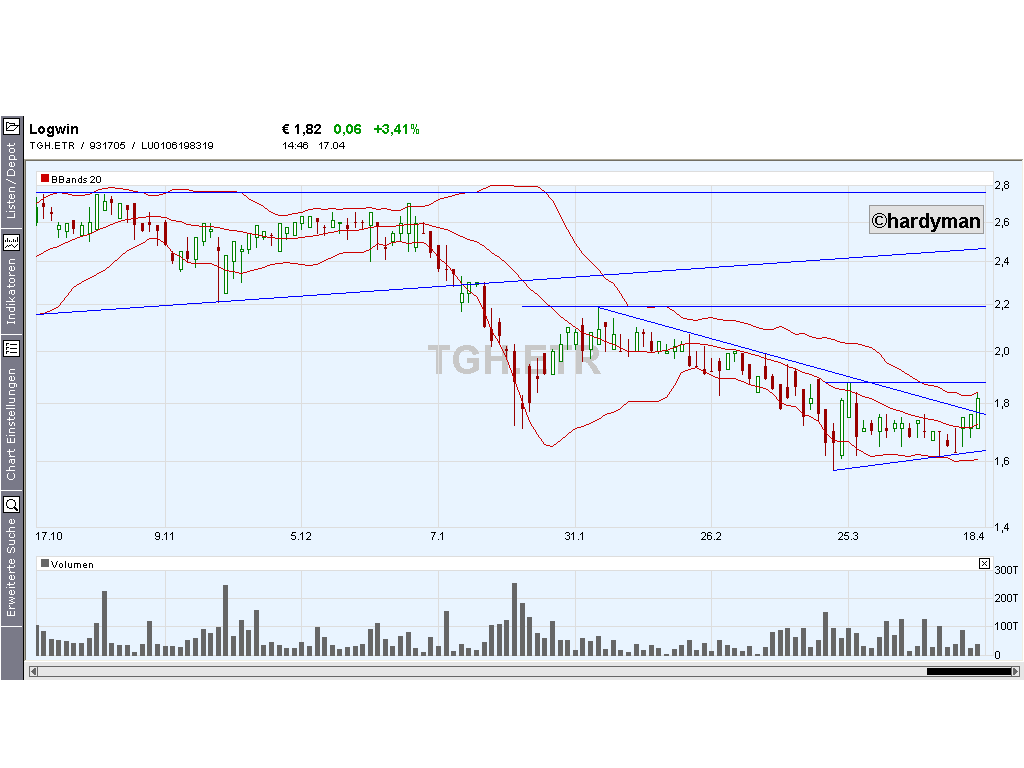The width and height of the screenshot is (1024, 768).
Task: Close the Volumen panel with X
Action: (984, 564)
